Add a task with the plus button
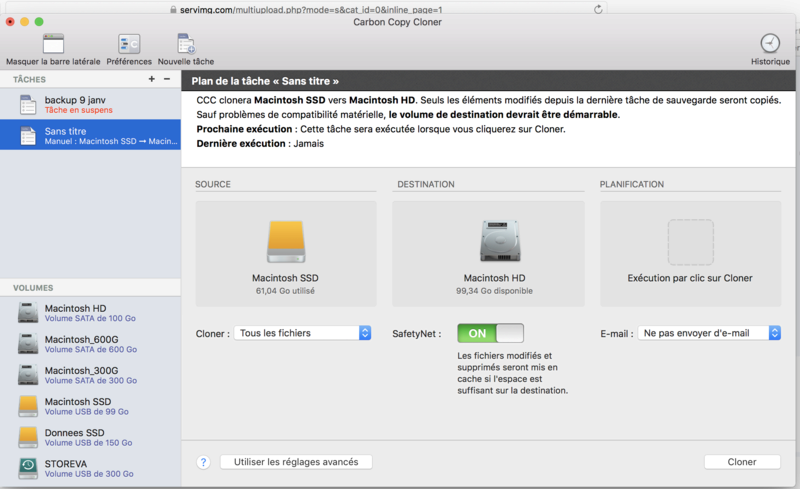The height and width of the screenshot is (489, 800). click(x=152, y=79)
